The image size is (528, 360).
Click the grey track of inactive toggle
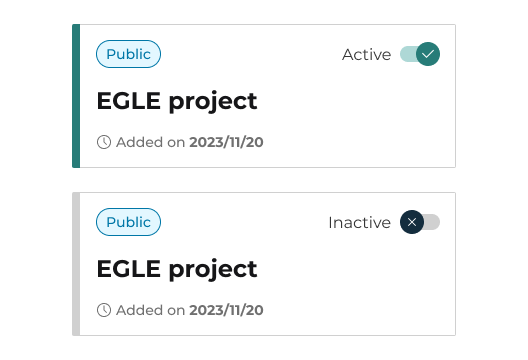pos(432,222)
